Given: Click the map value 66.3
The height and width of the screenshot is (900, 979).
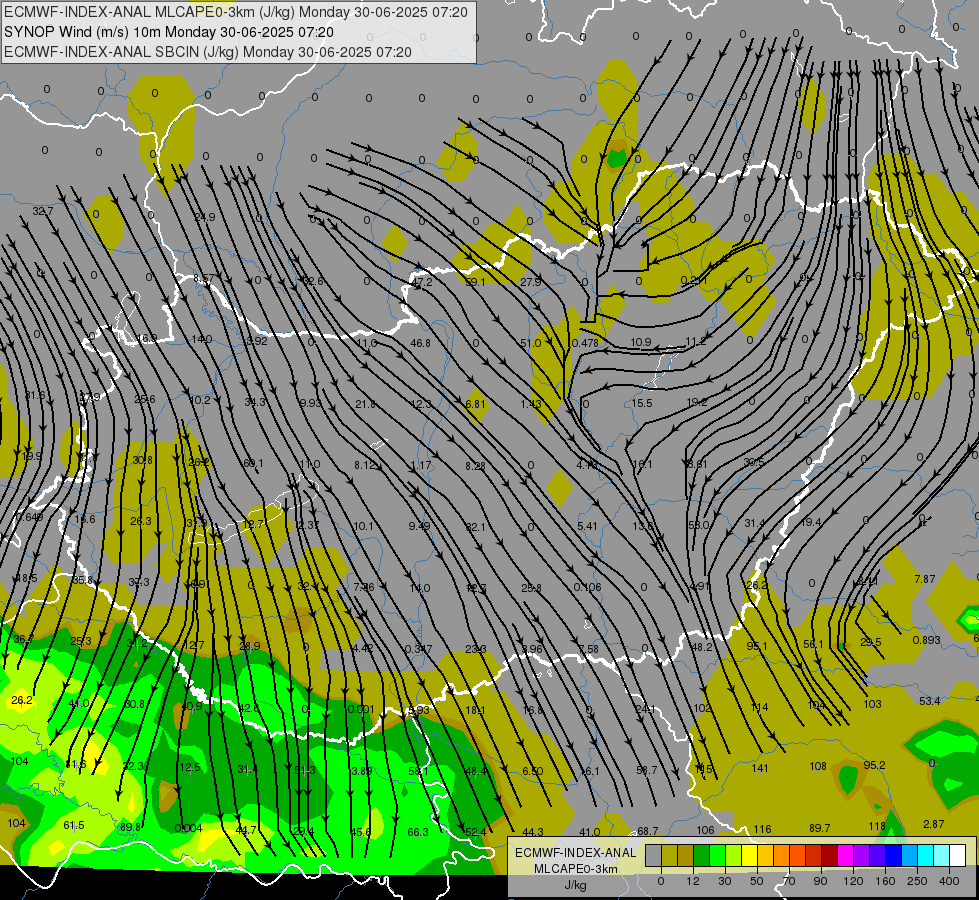Looking at the screenshot, I should click(418, 832).
